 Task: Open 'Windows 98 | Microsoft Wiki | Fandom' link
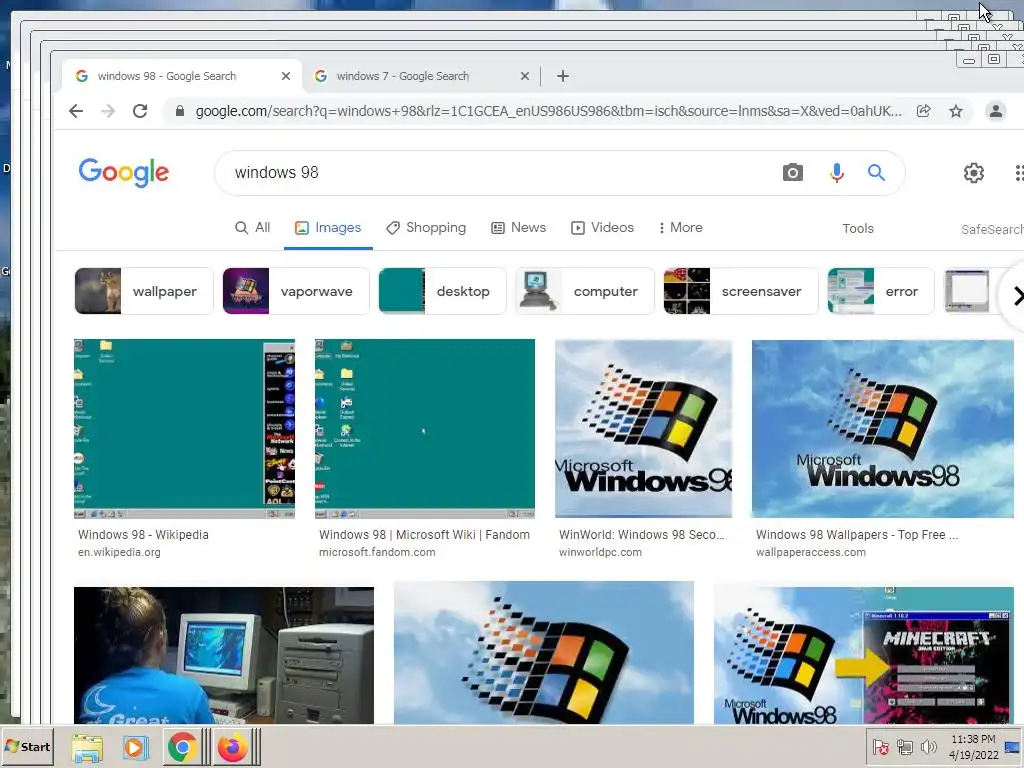pos(424,535)
